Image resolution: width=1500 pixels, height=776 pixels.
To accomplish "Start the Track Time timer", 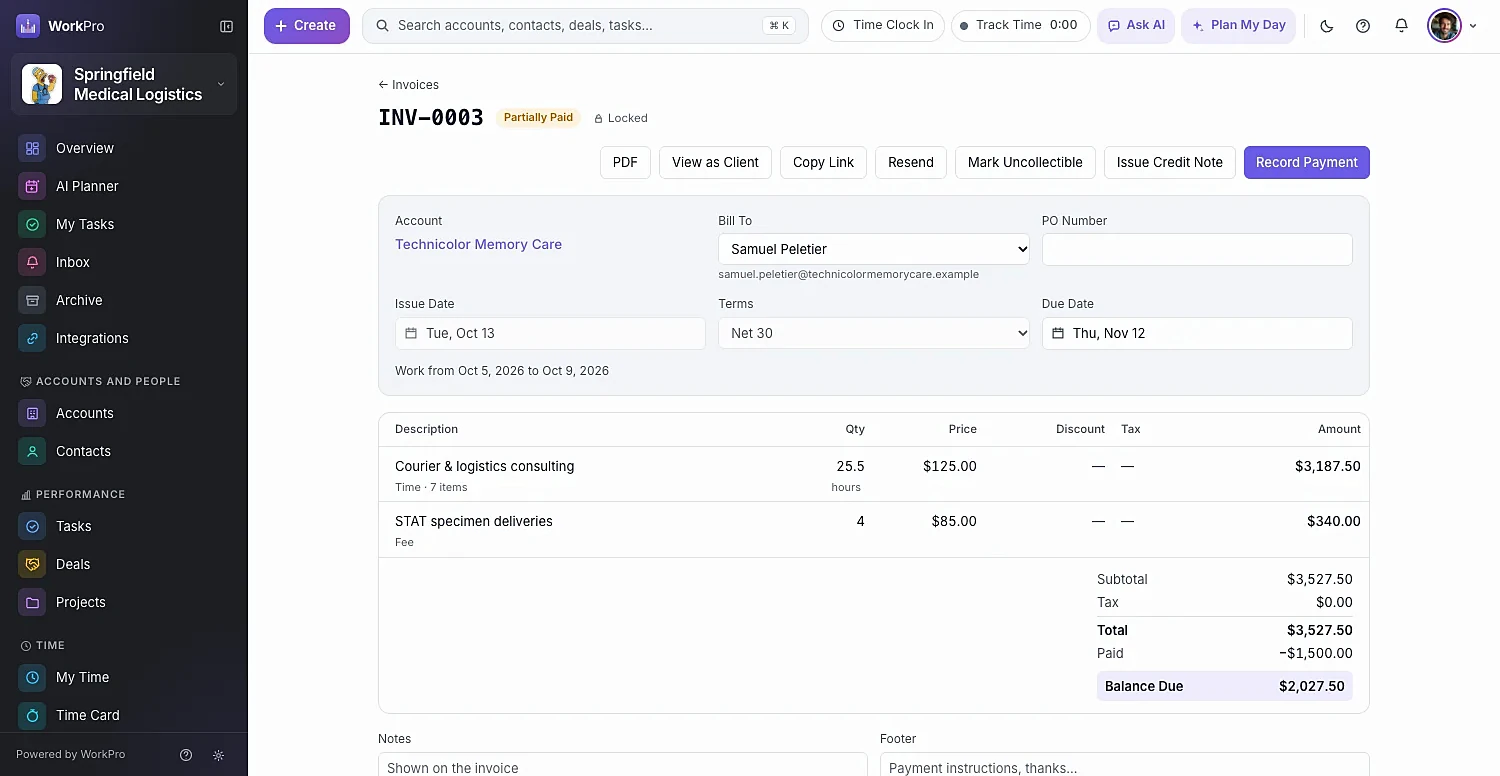I will point(1020,26).
